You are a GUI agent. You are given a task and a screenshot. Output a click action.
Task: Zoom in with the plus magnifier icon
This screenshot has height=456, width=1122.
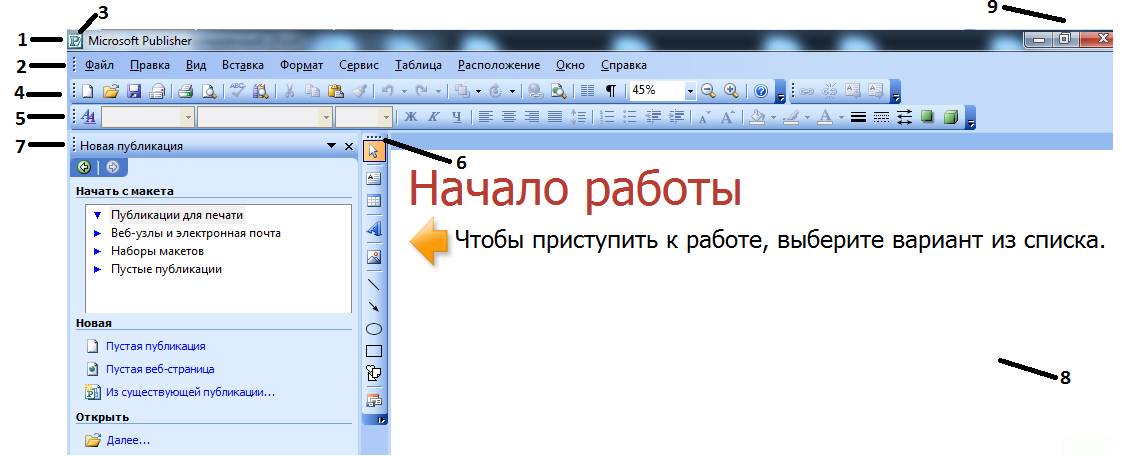[x=731, y=91]
